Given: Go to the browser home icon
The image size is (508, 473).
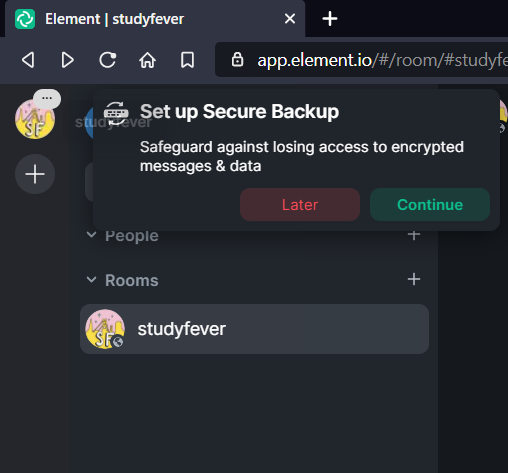Looking at the screenshot, I should (147, 60).
